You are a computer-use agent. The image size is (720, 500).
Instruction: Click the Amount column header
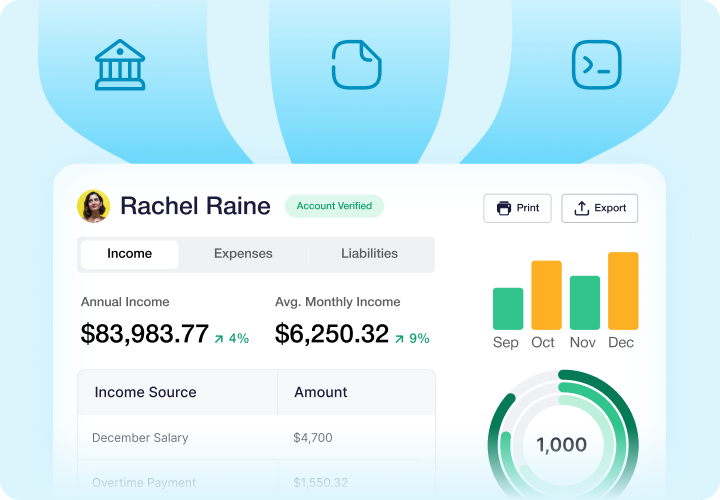point(321,392)
